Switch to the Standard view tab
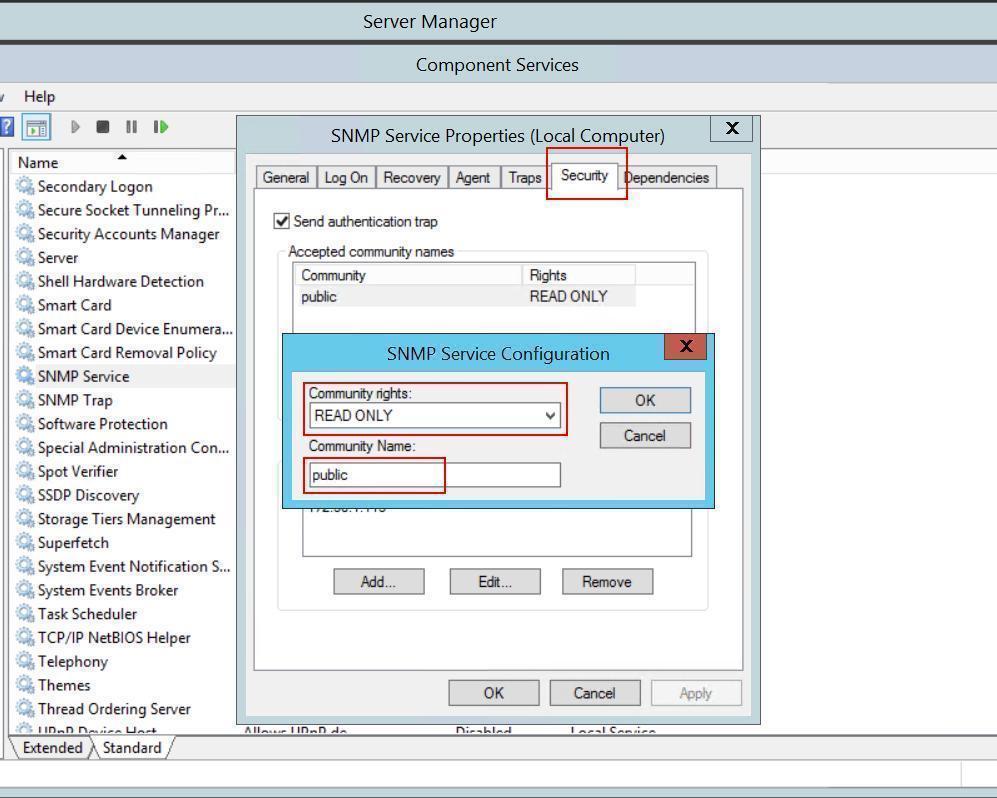The height and width of the screenshot is (798, 997). (x=132, y=748)
